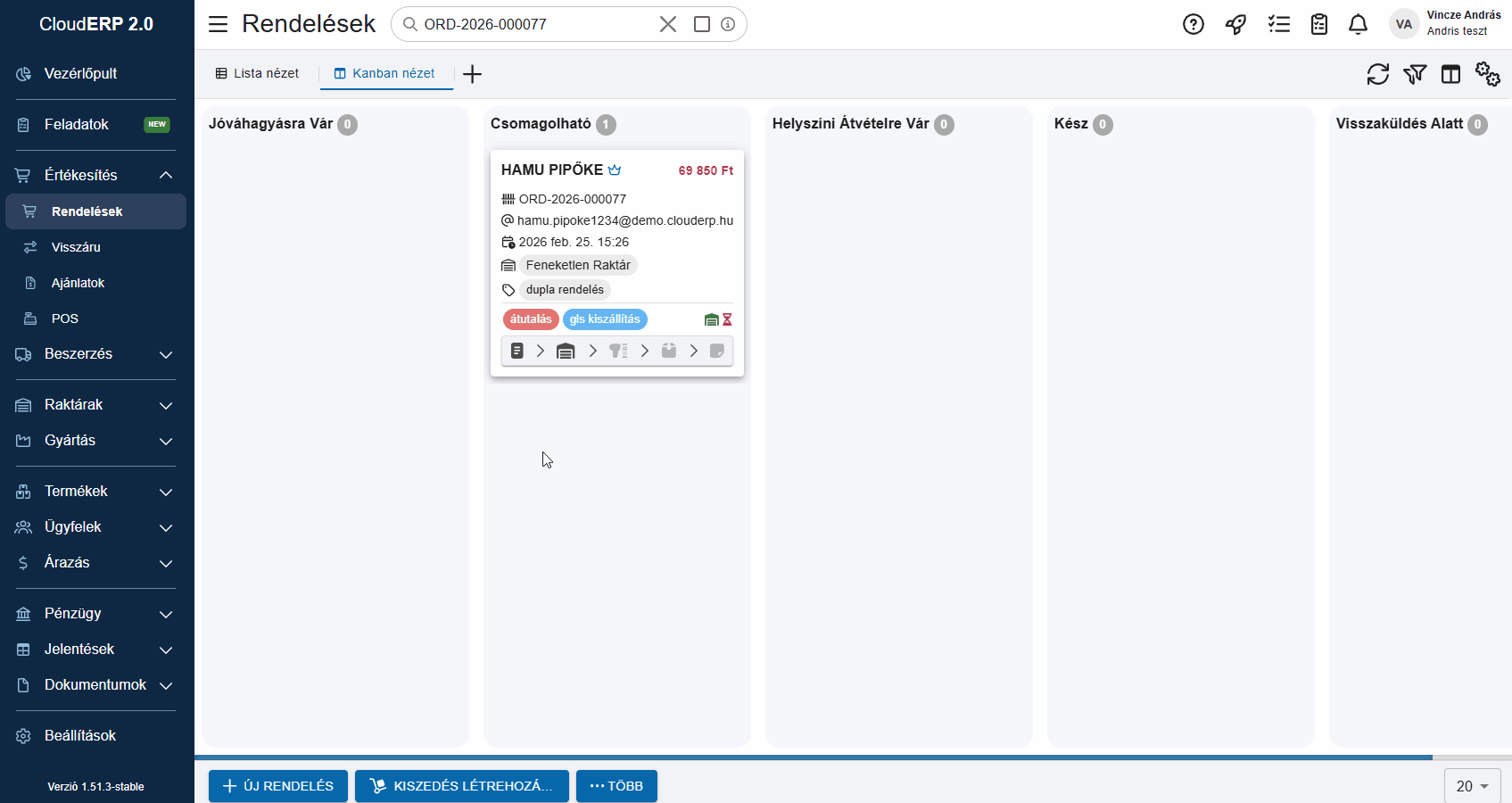Open the filter icon in toolbar
Image resolution: width=1512 pixels, height=803 pixels.
pos(1414,74)
